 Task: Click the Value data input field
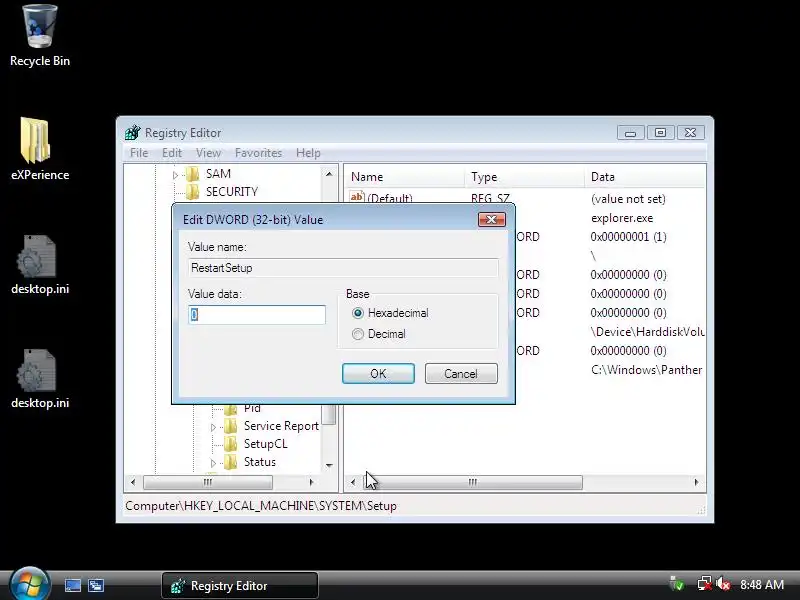click(x=257, y=315)
